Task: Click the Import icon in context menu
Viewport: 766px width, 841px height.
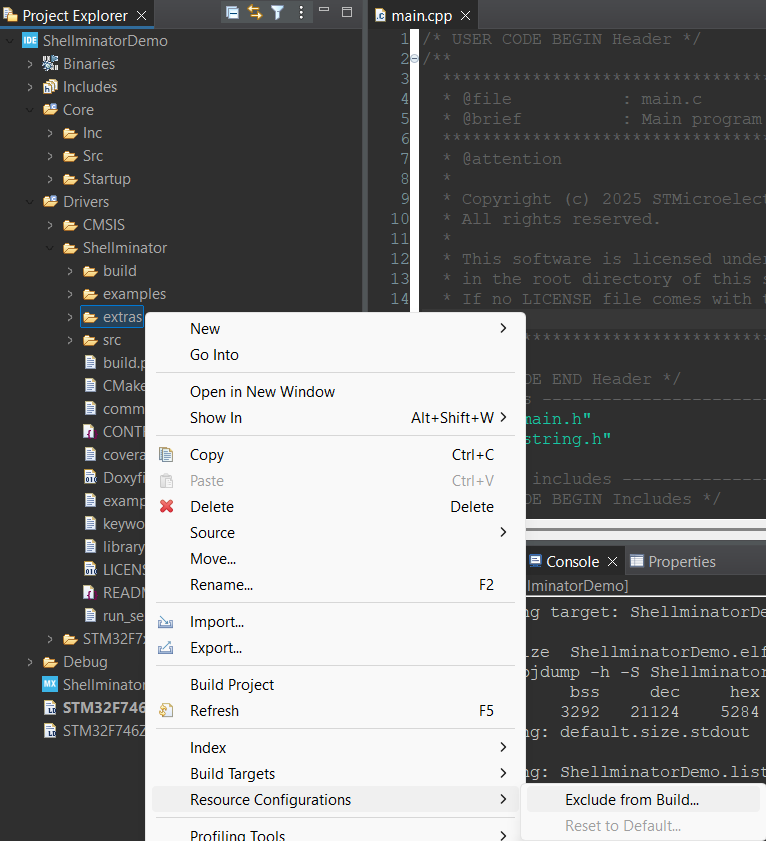Action: [x=166, y=622]
